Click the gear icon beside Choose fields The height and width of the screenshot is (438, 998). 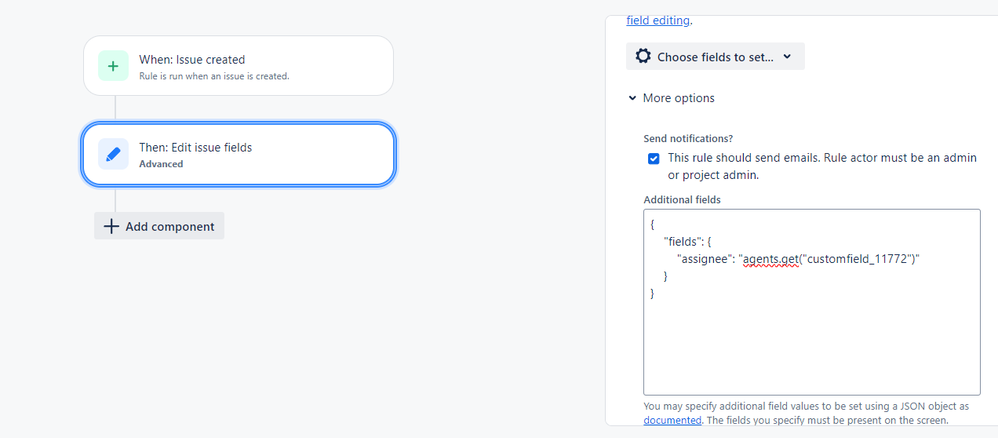(x=643, y=57)
